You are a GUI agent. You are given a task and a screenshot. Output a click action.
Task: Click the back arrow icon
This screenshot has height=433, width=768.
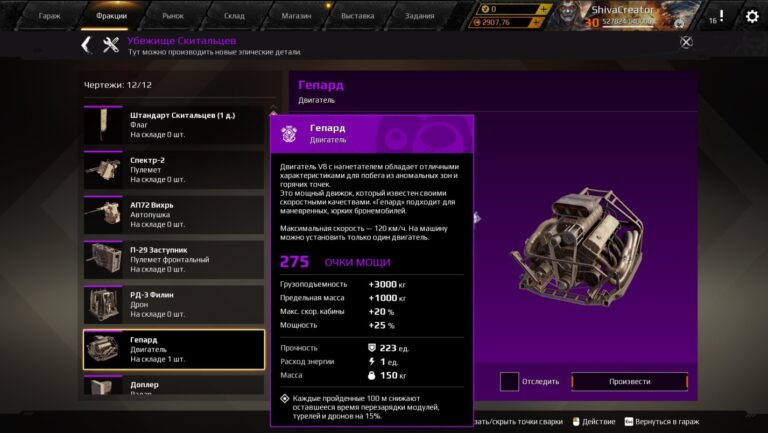[86, 45]
